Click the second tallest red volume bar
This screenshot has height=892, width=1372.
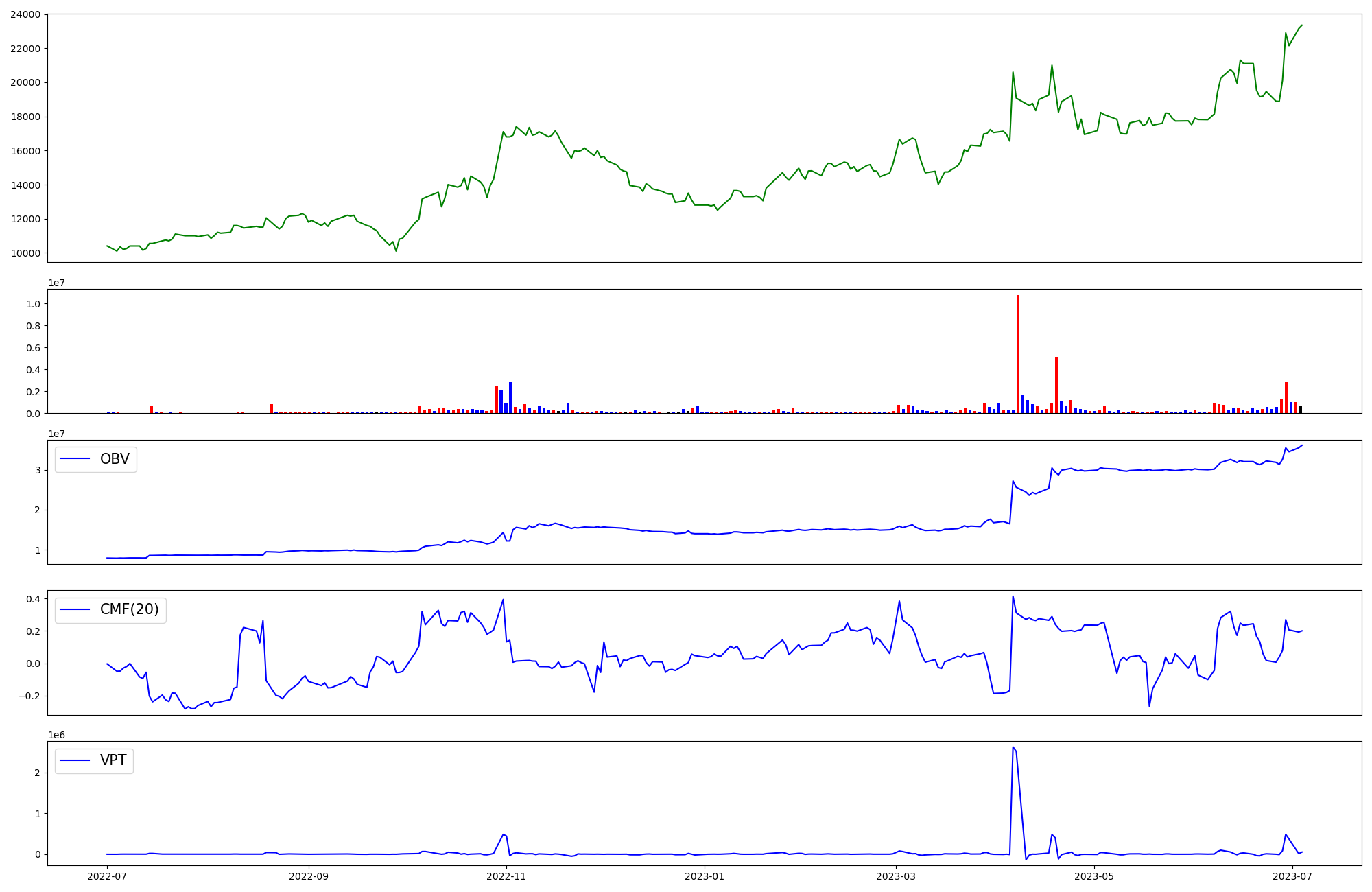pyautogui.click(x=1056, y=384)
